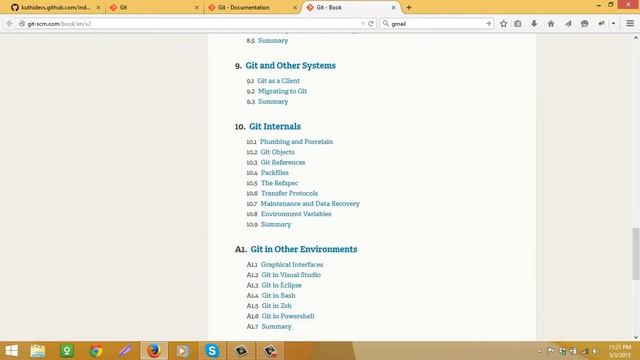
Task: Click the volume icon in system tray
Action: pos(596,351)
